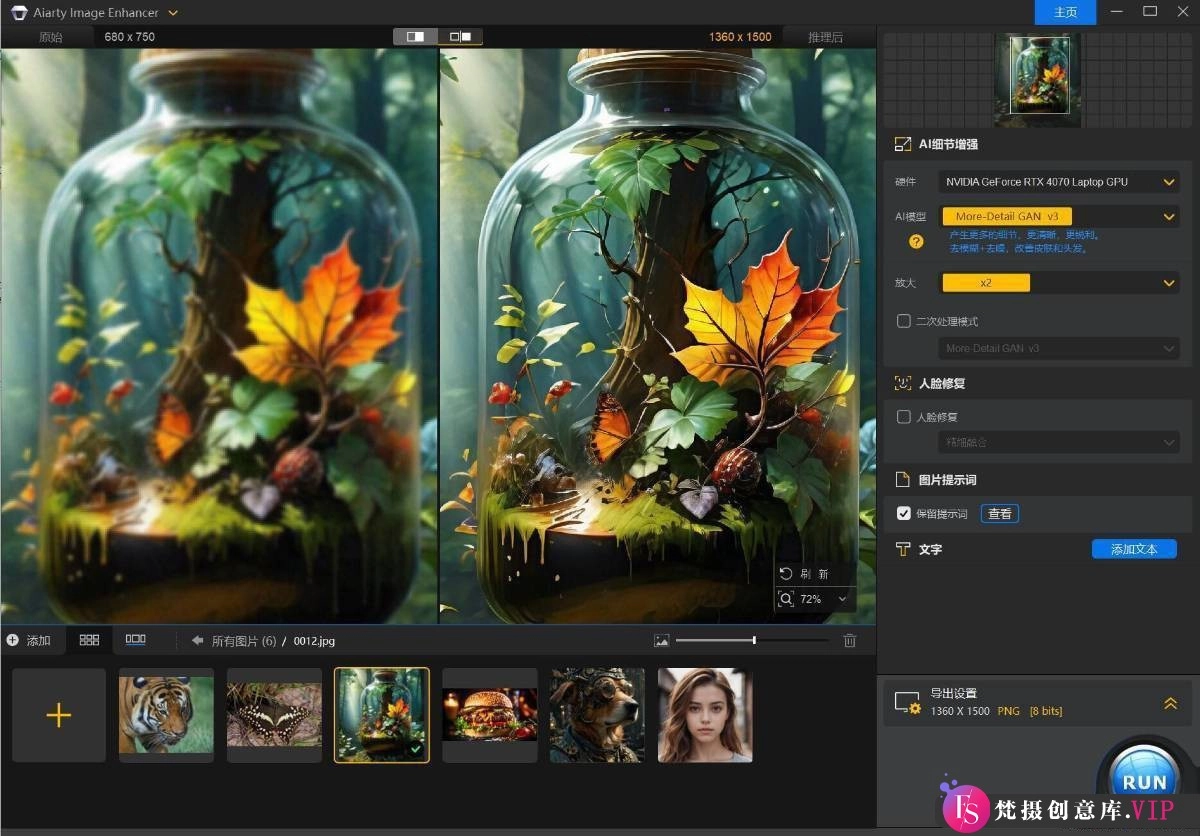The width and height of the screenshot is (1200, 836).
Task: Click the AI细节增强 section icon
Action: point(903,144)
